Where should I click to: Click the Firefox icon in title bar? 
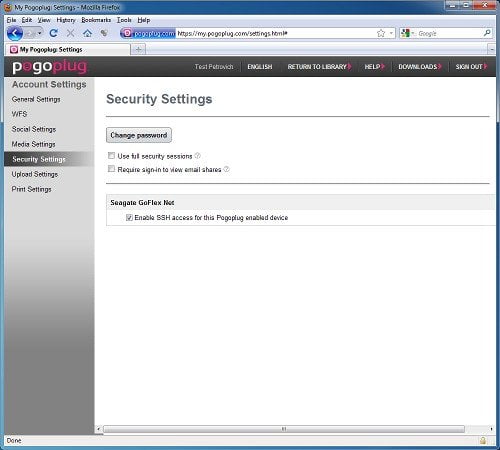point(8,7)
